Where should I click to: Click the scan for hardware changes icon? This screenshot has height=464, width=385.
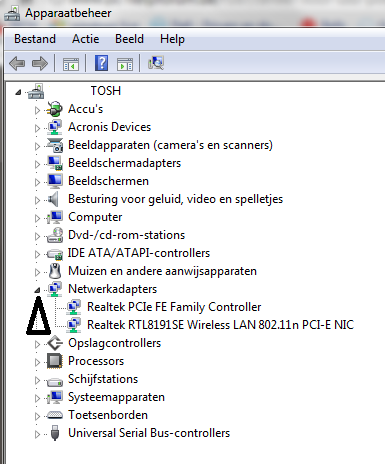156,63
